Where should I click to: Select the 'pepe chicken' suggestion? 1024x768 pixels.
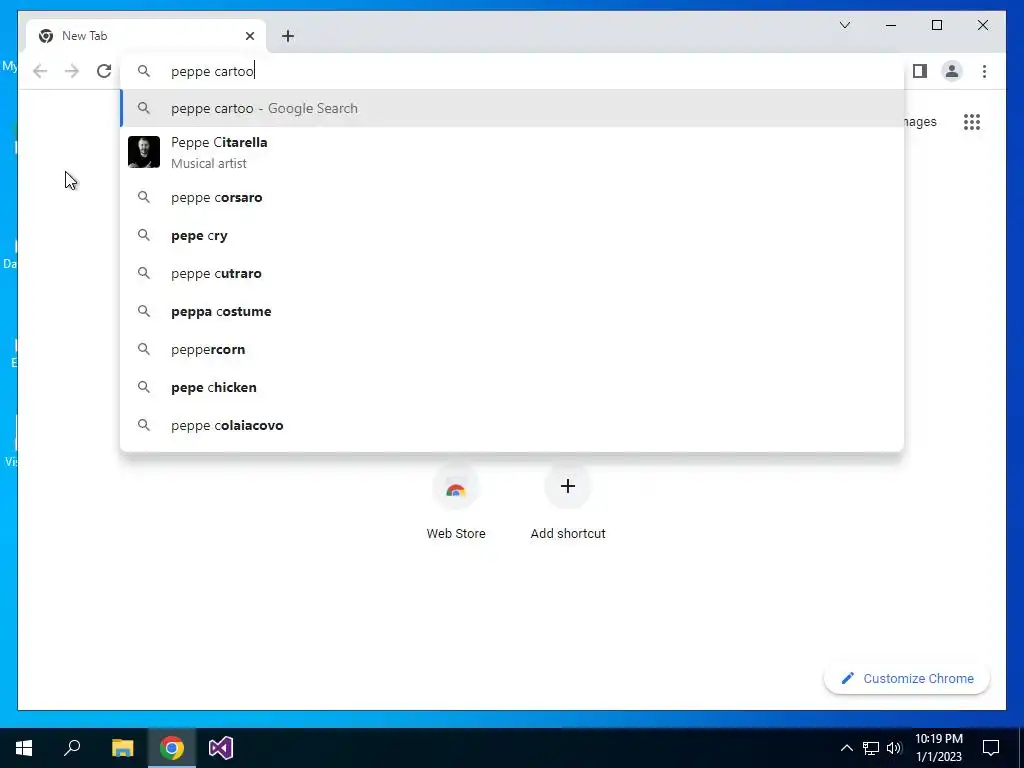click(x=512, y=387)
